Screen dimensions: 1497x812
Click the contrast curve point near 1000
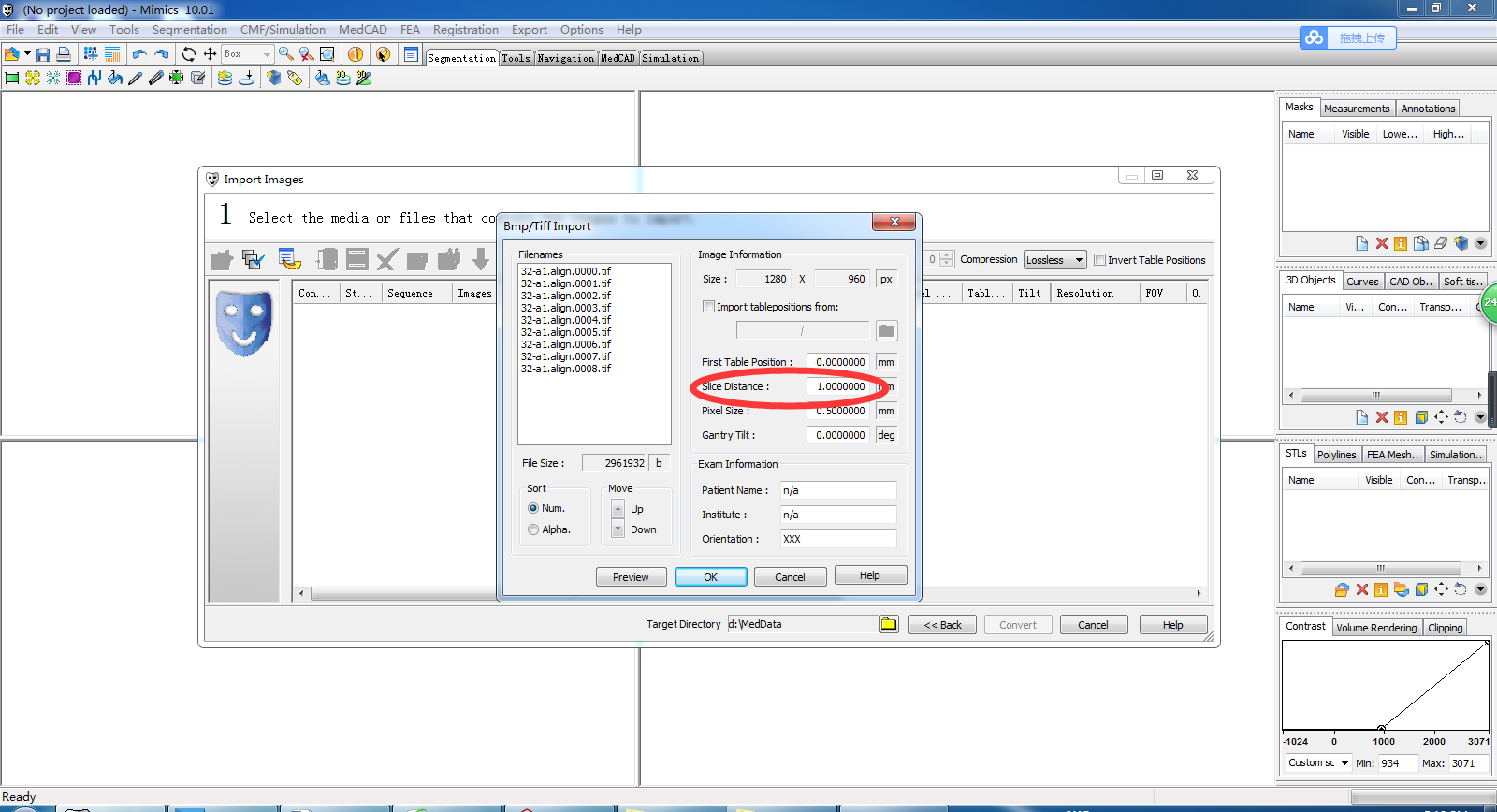tap(1382, 729)
